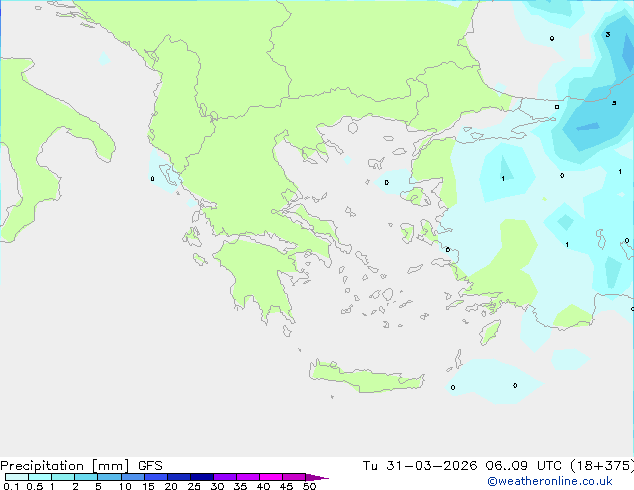Click the 30–35 mm purple legend swatch
Screen dimensions: 634x490
click(x=225, y=477)
